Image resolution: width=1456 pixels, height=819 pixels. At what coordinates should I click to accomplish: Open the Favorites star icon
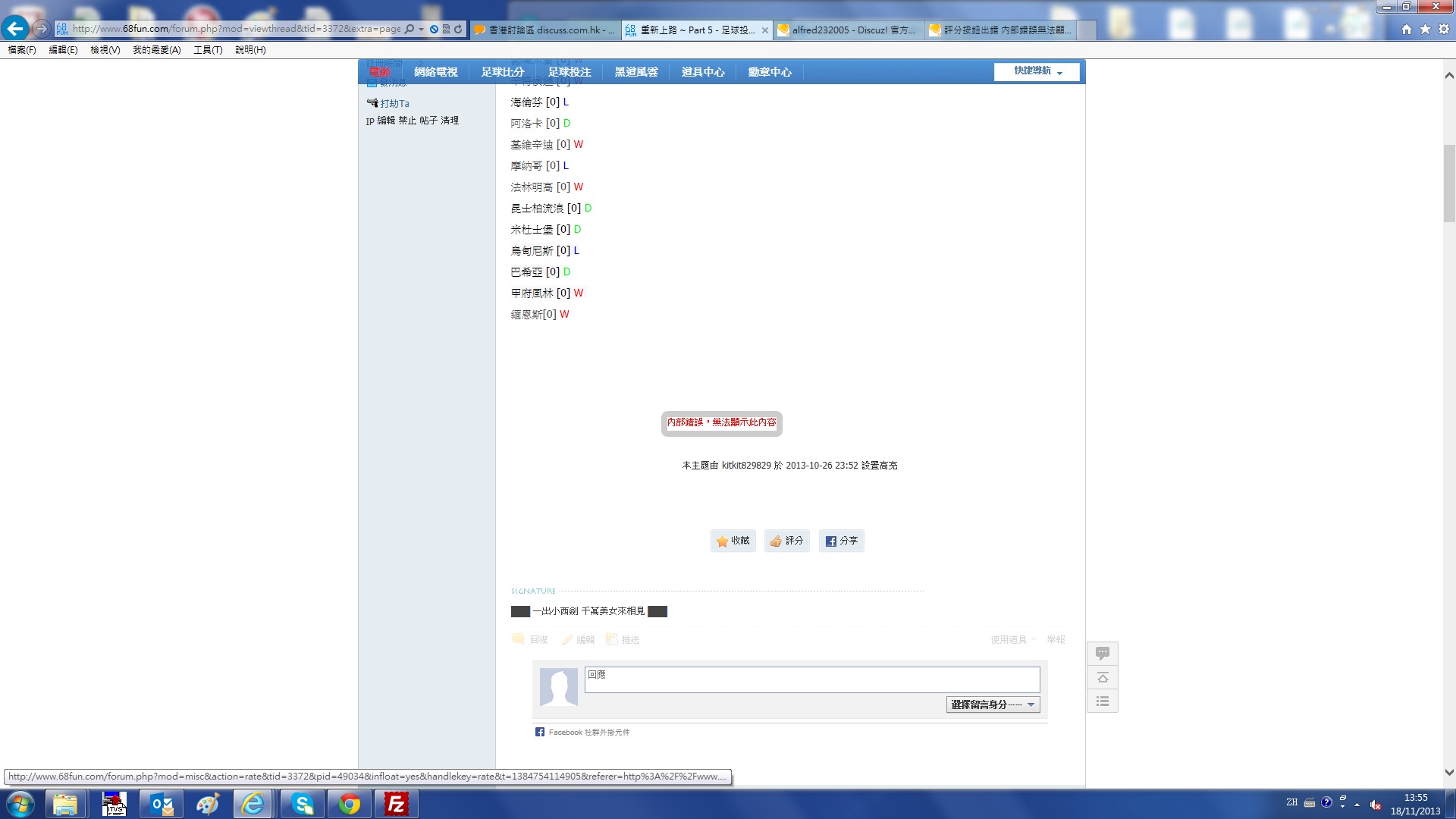1425,30
